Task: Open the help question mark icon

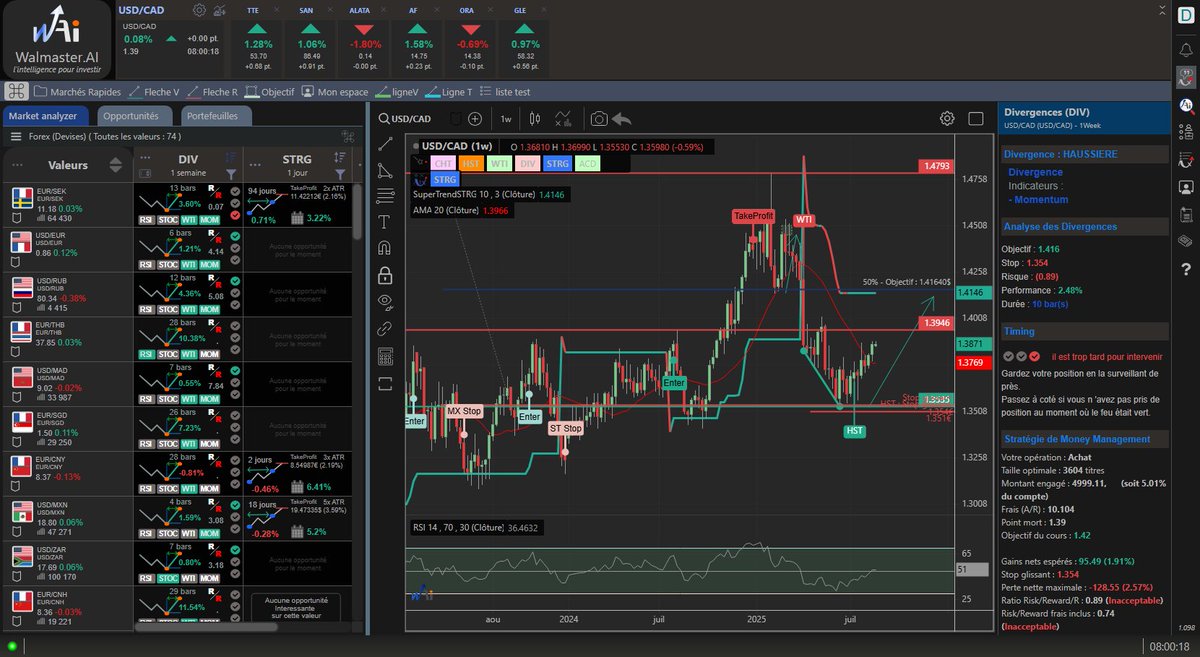Action: click(1185, 268)
